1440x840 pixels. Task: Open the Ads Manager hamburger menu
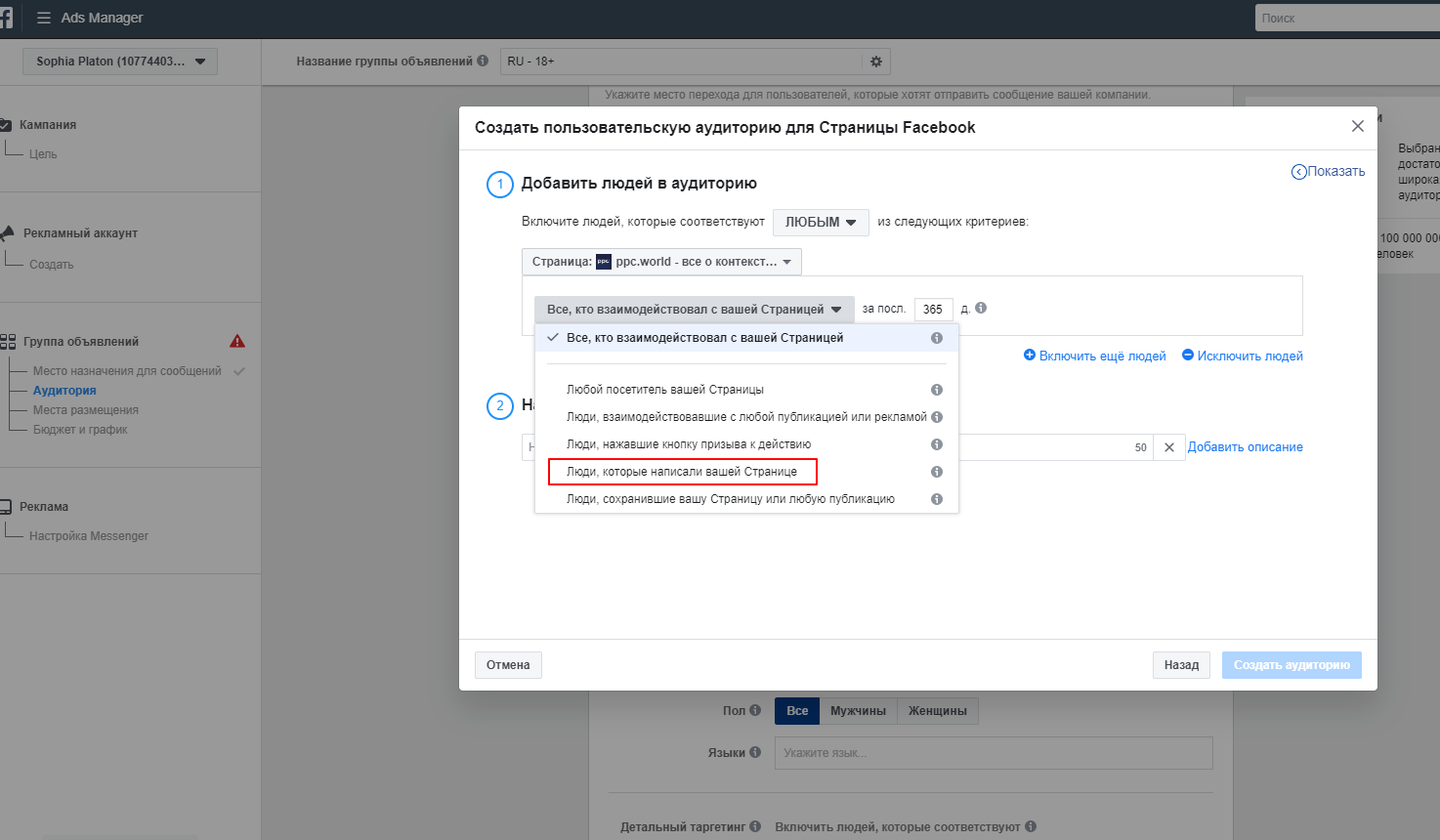pos(43,18)
